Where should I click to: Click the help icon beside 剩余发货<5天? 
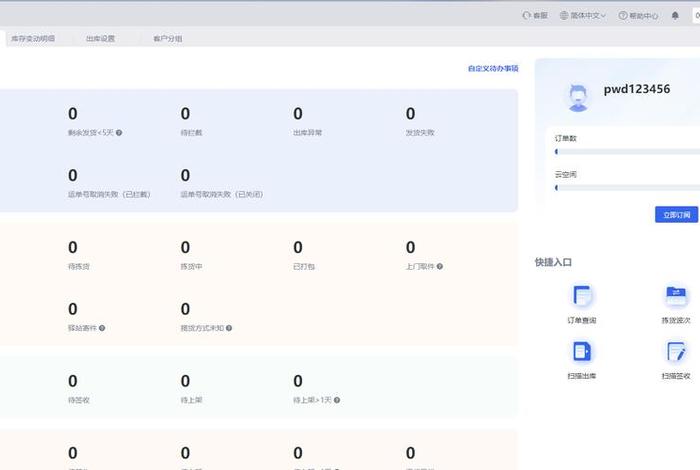(x=119, y=133)
